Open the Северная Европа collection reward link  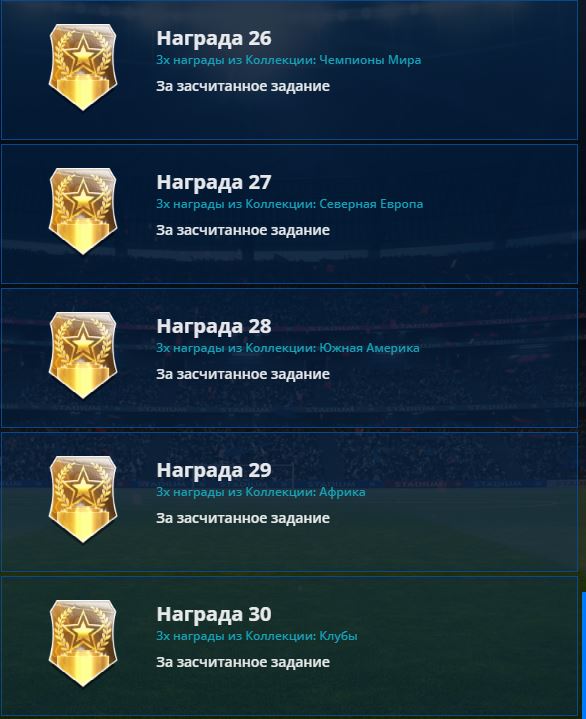(289, 204)
